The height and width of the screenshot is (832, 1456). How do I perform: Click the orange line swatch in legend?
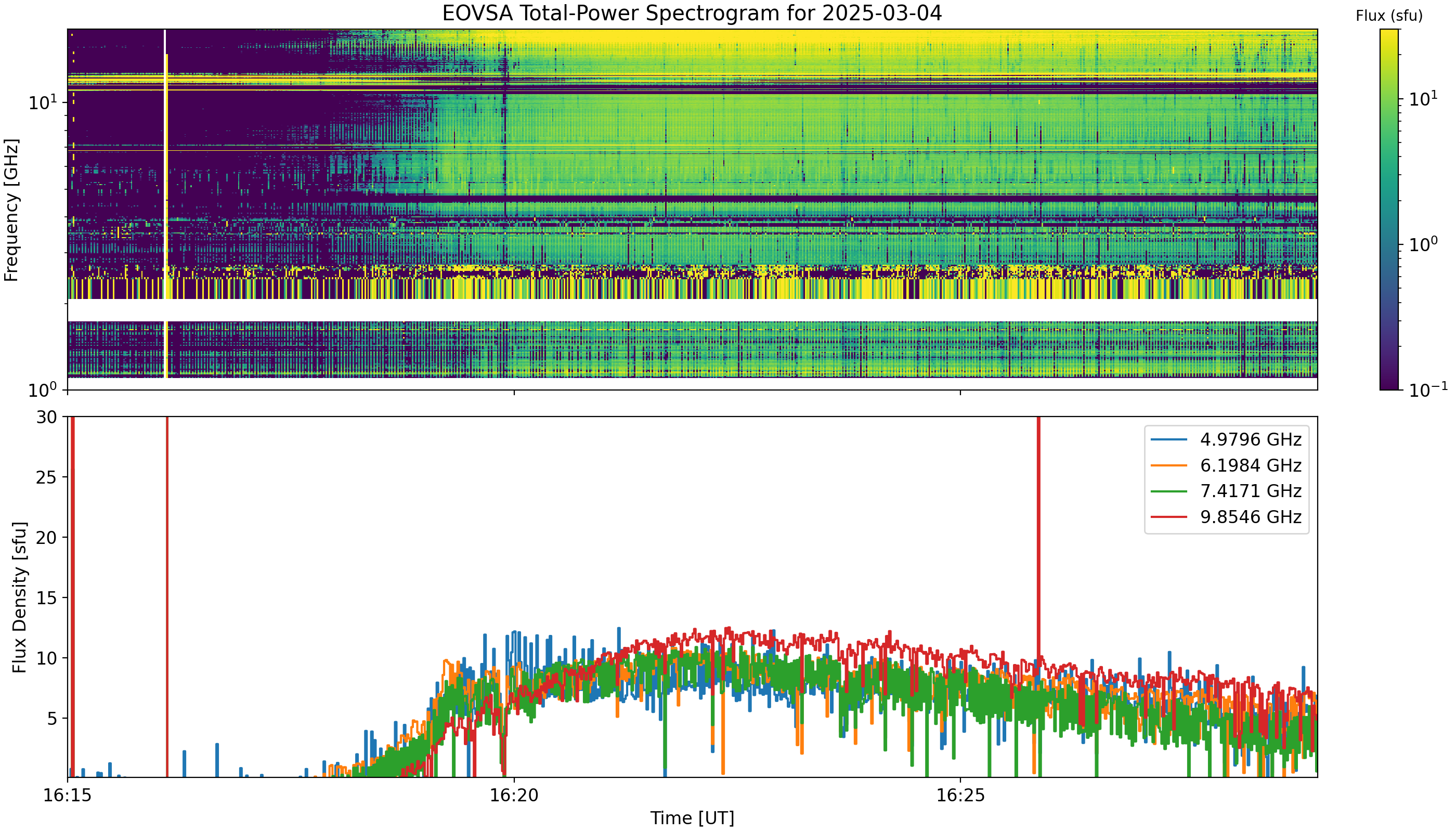[1168, 465]
